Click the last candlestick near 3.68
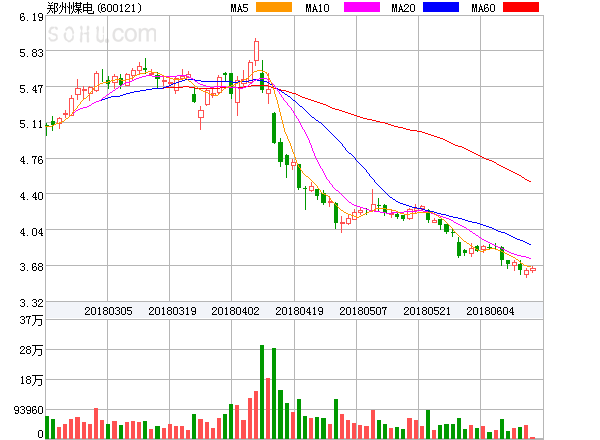The height and width of the screenshot is (440, 600). click(533, 270)
